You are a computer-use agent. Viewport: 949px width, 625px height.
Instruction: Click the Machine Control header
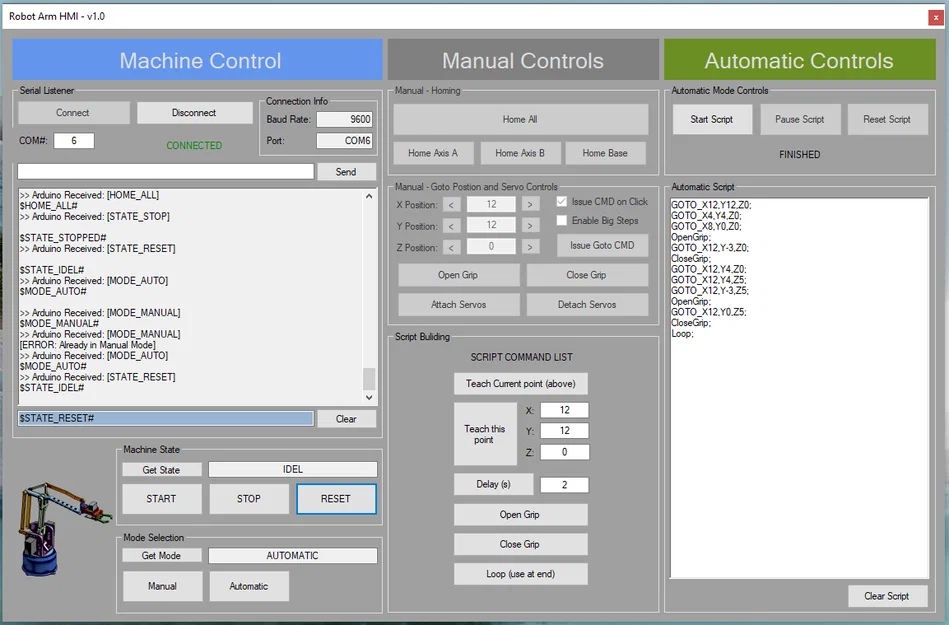pos(197,60)
